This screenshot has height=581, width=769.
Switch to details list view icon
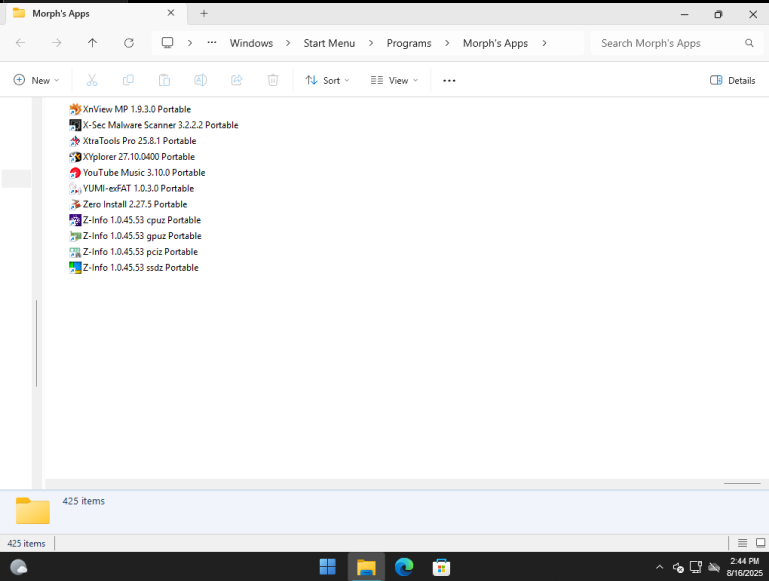tap(743, 543)
